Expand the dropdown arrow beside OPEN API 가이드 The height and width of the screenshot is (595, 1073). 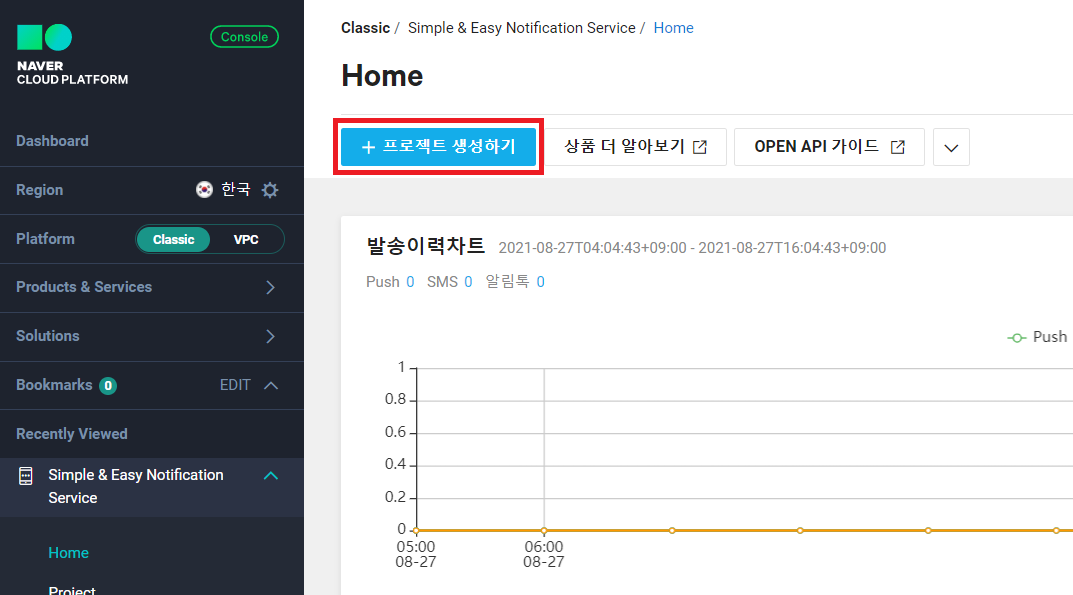coord(951,147)
